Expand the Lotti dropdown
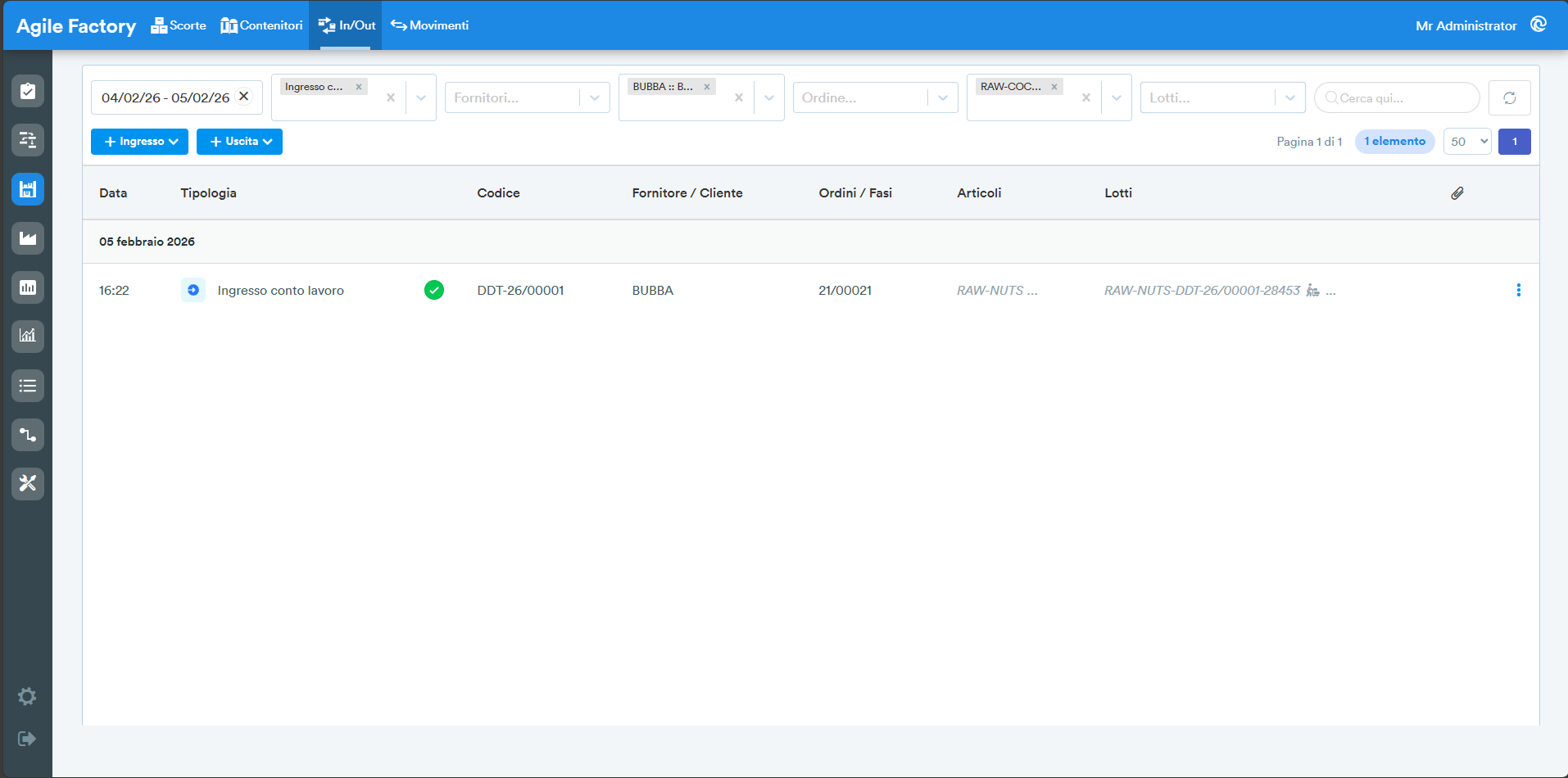 pyautogui.click(x=1290, y=97)
